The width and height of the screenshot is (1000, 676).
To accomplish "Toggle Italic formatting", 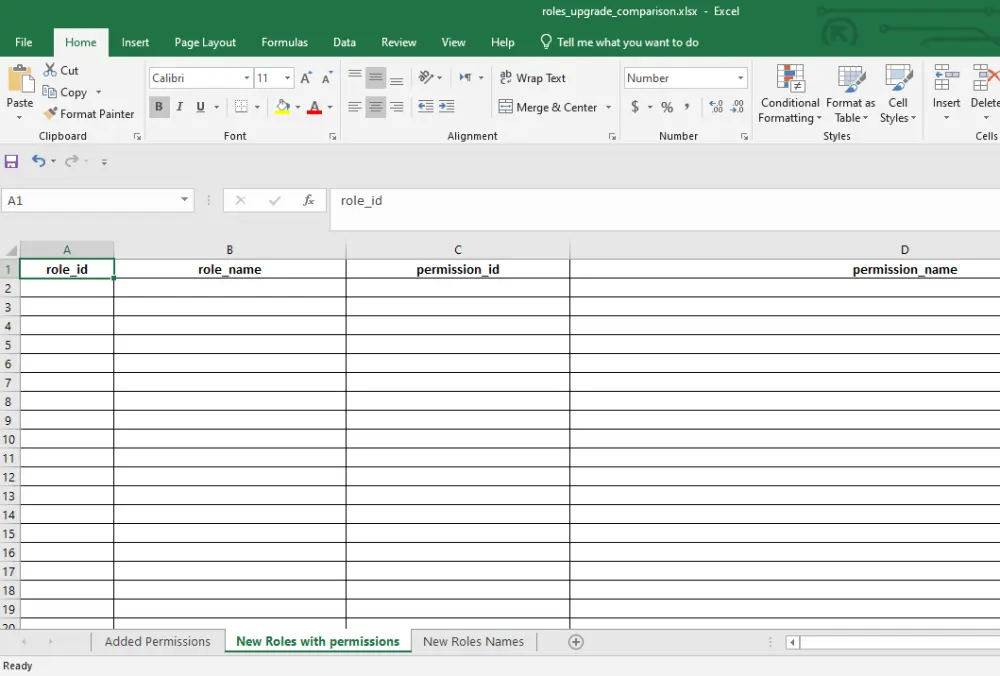I will (180, 107).
